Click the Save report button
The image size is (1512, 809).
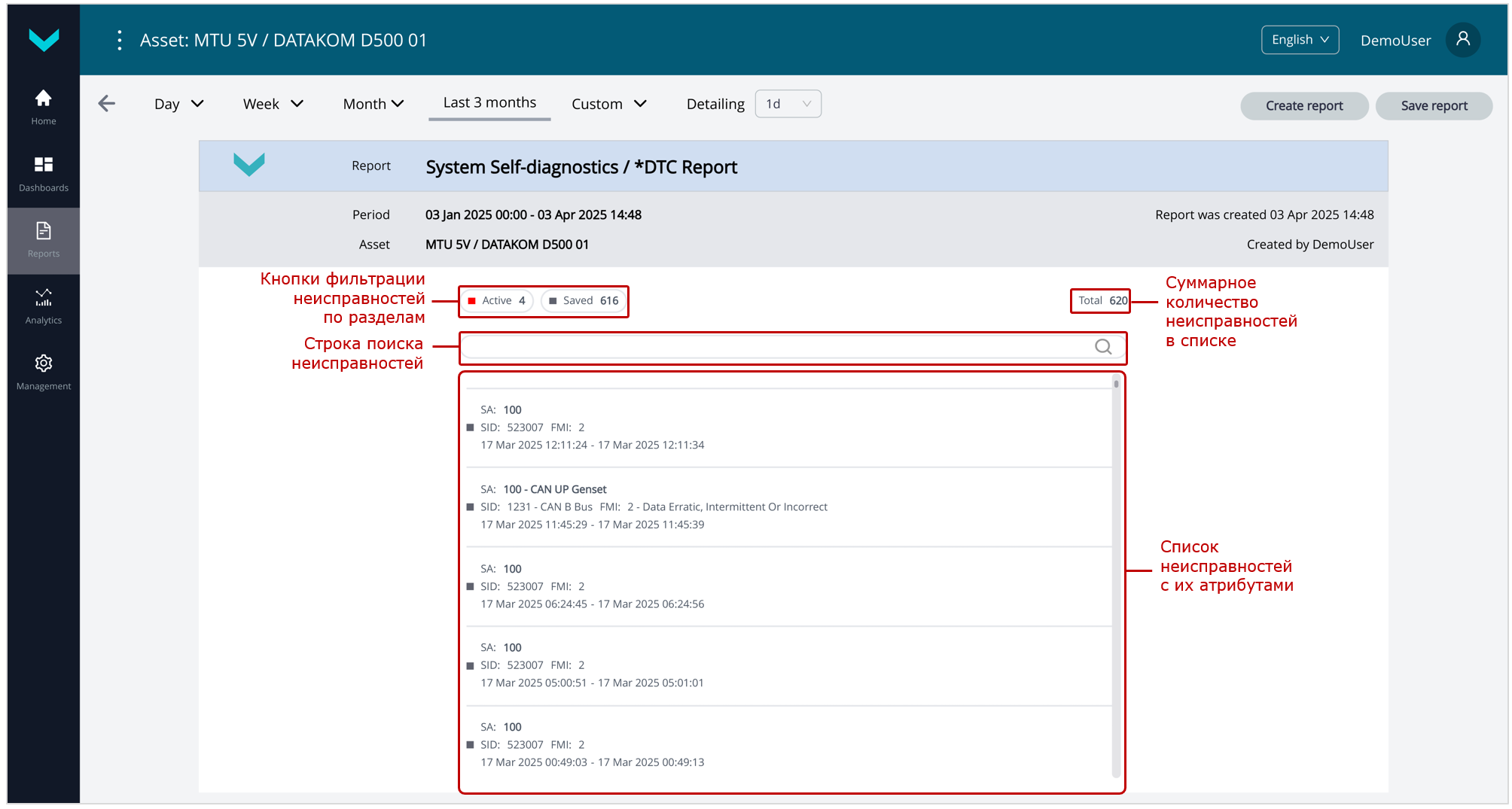point(1434,106)
